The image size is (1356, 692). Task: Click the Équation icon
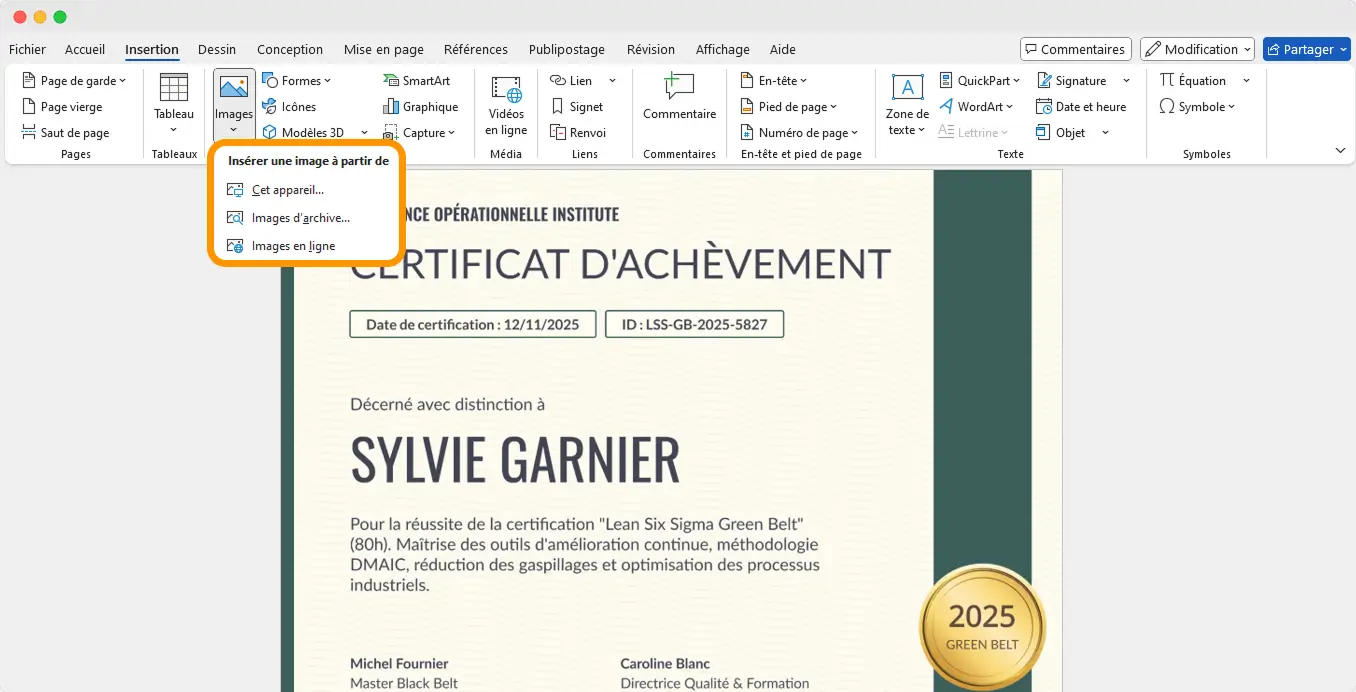click(x=1167, y=81)
